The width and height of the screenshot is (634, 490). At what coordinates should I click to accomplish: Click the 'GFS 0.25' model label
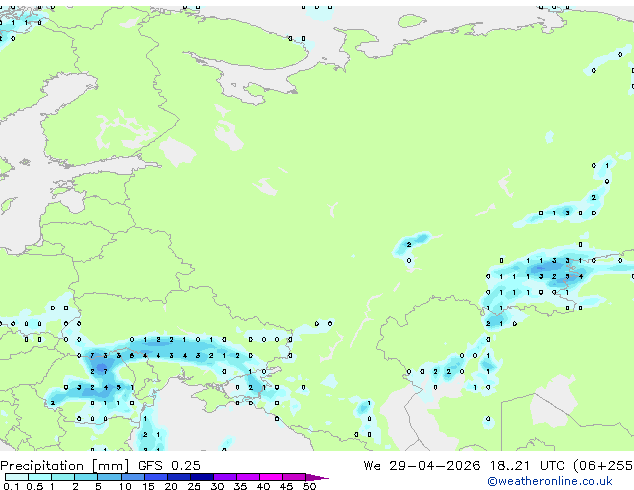pyautogui.click(x=169, y=466)
